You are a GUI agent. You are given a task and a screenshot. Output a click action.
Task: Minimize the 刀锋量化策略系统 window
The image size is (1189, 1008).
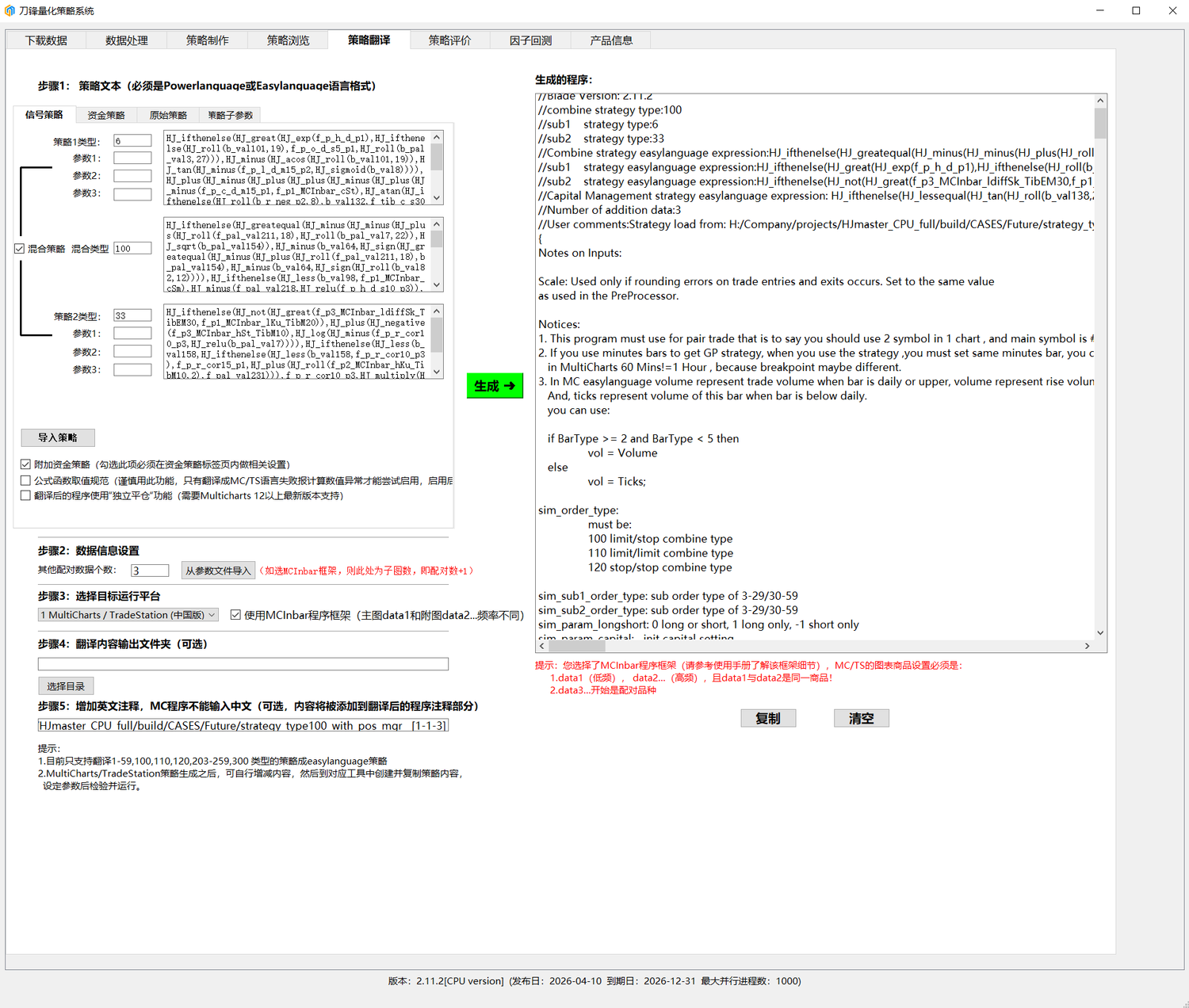pos(1099,10)
